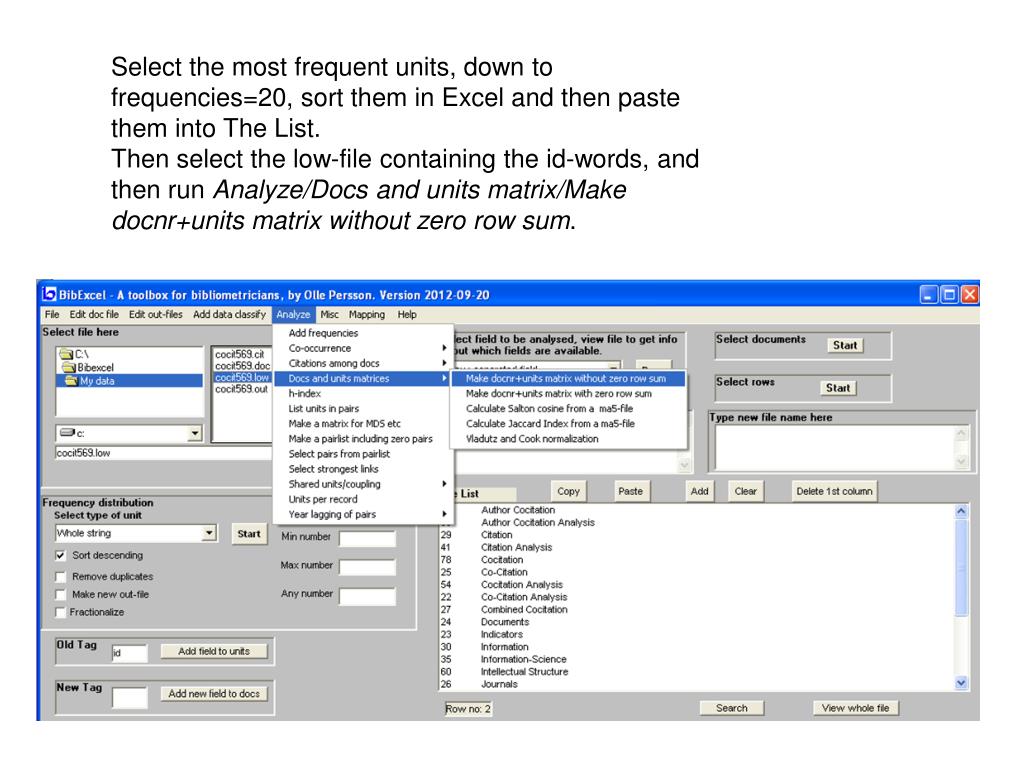Click the Add button above The List

(699, 491)
